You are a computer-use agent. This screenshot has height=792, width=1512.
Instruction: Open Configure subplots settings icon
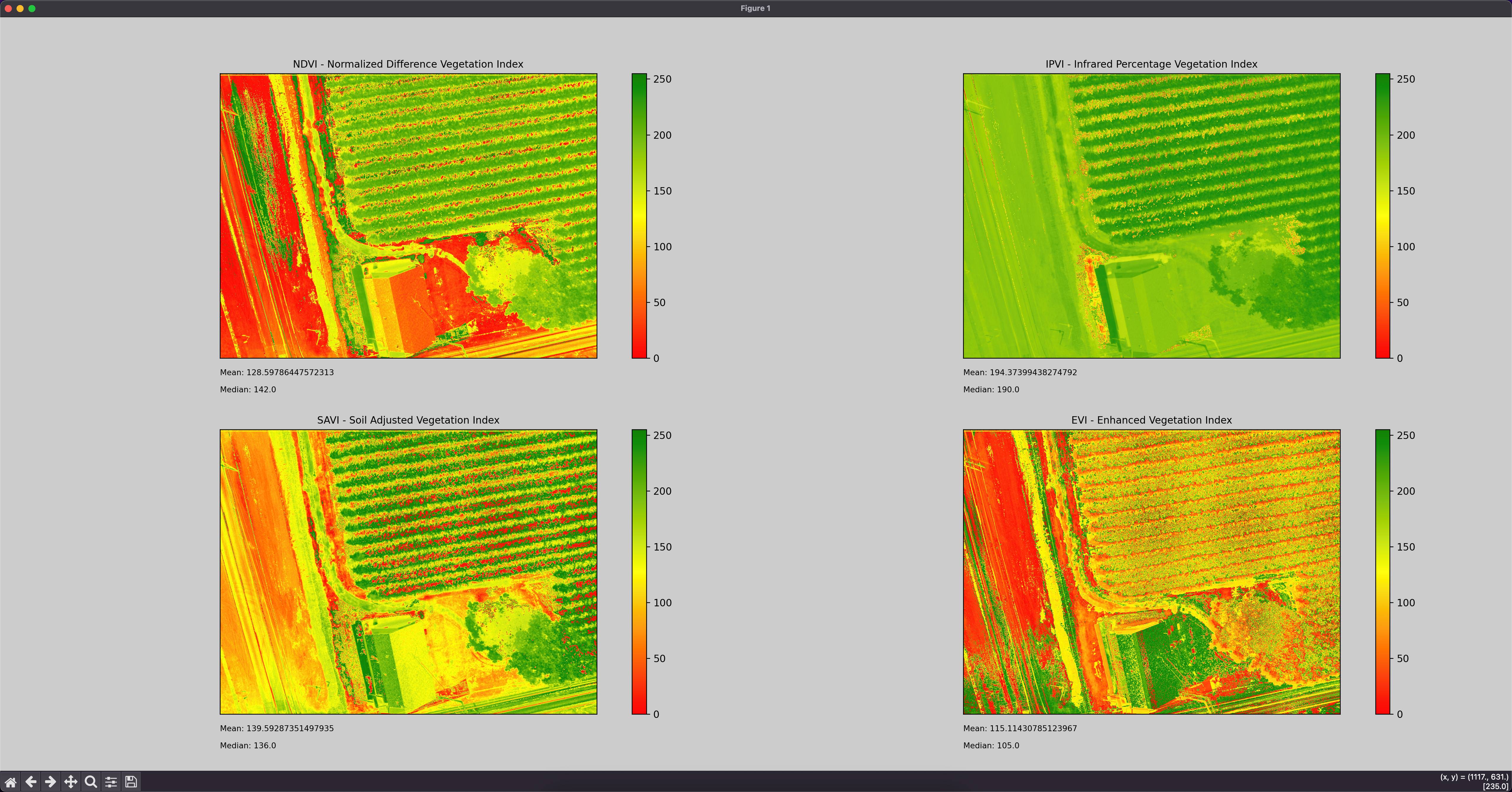point(111,781)
